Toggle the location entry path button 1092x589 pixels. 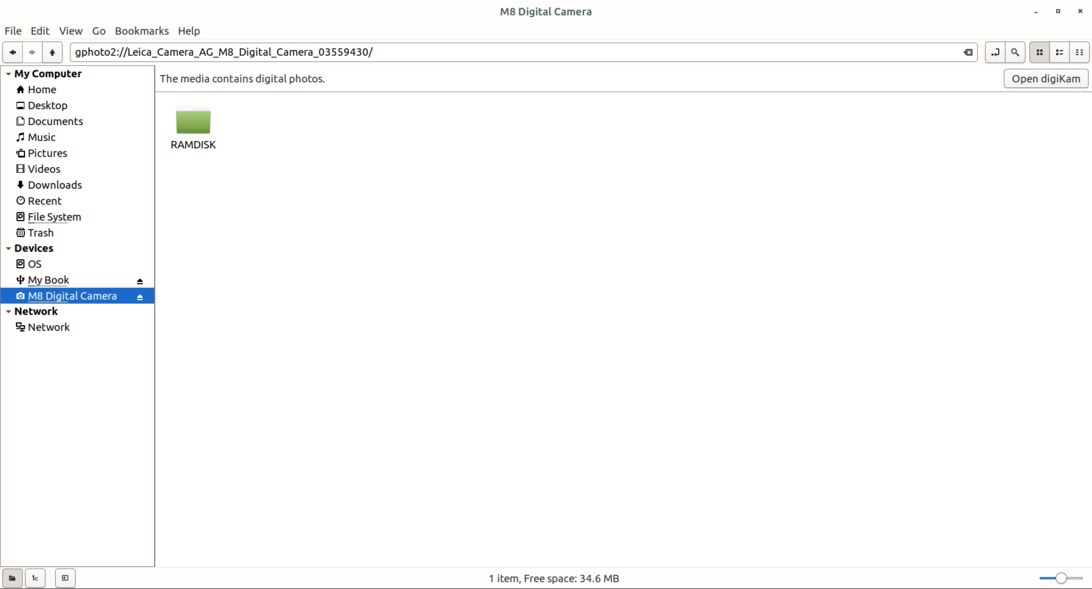coord(994,52)
